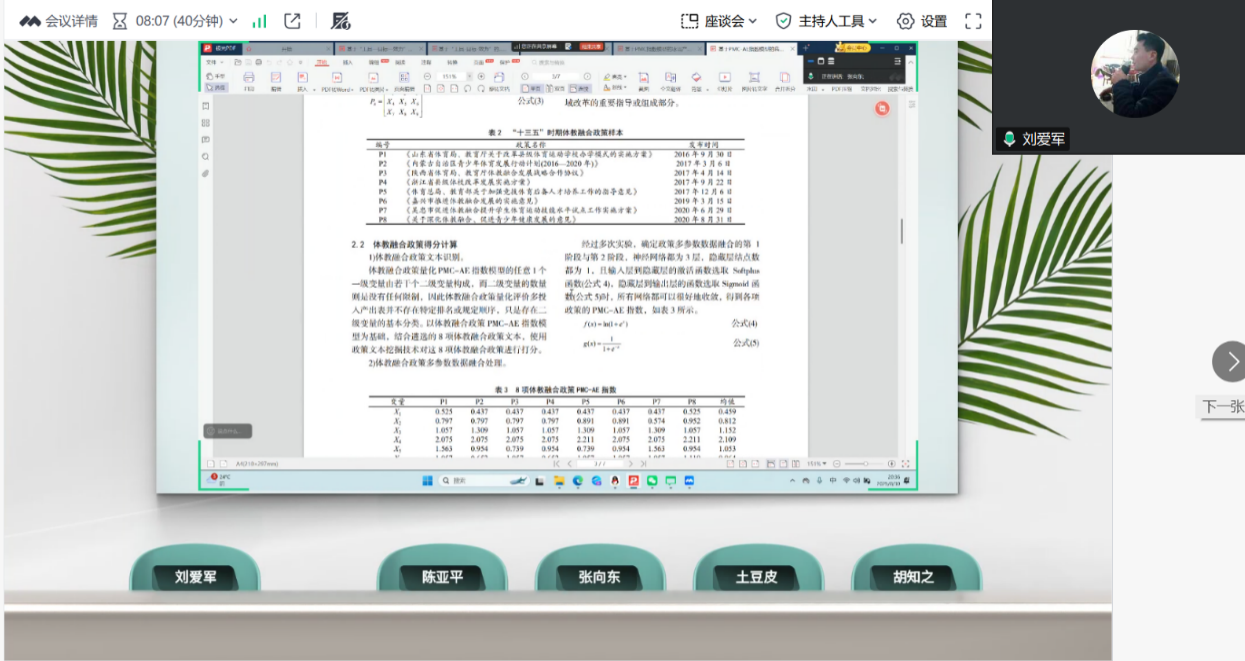Click the green microphone icon beside 刘爱军
Screen dimensions: 1245x661
[x=1010, y=139]
